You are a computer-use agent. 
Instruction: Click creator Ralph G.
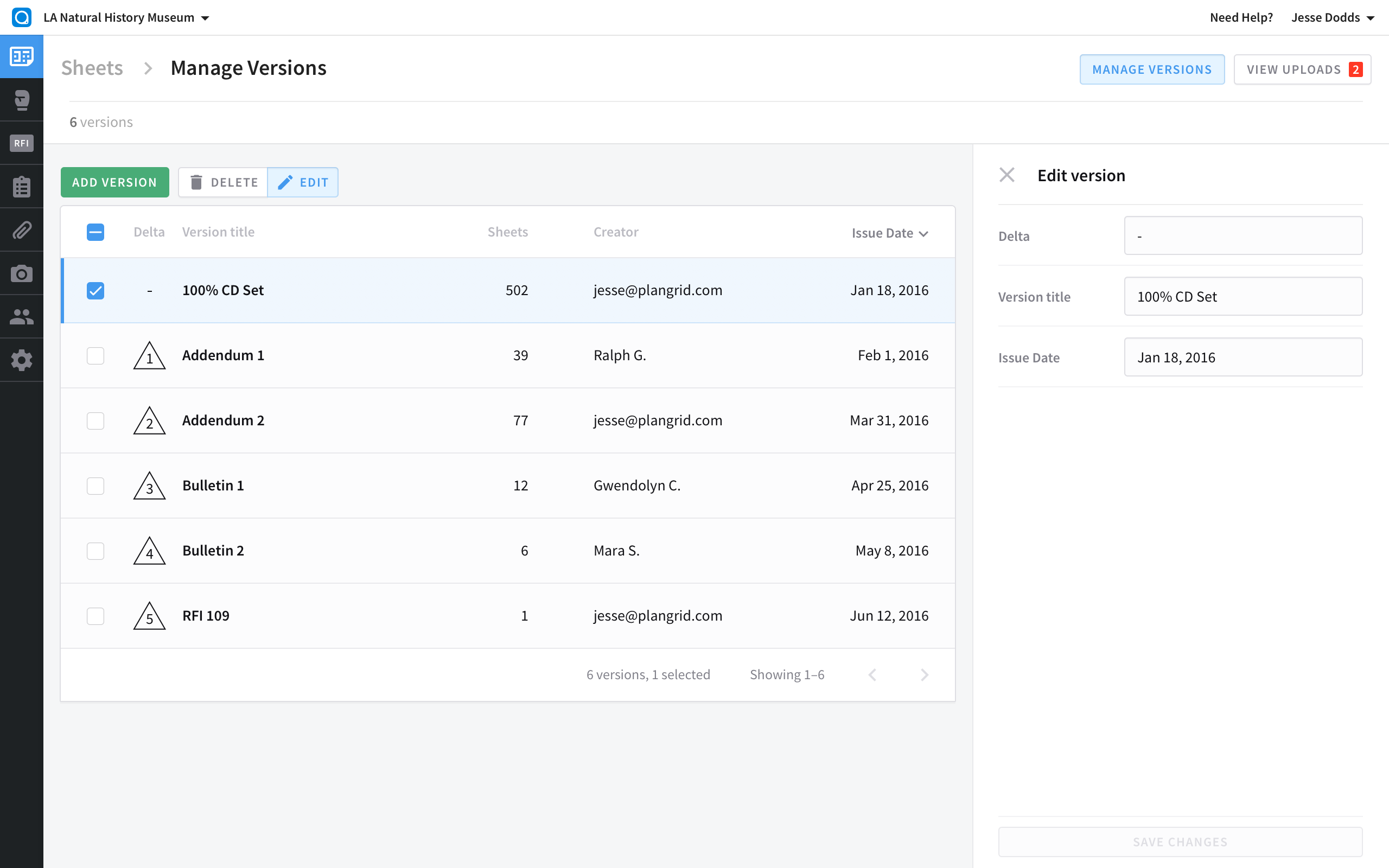click(x=620, y=355)
